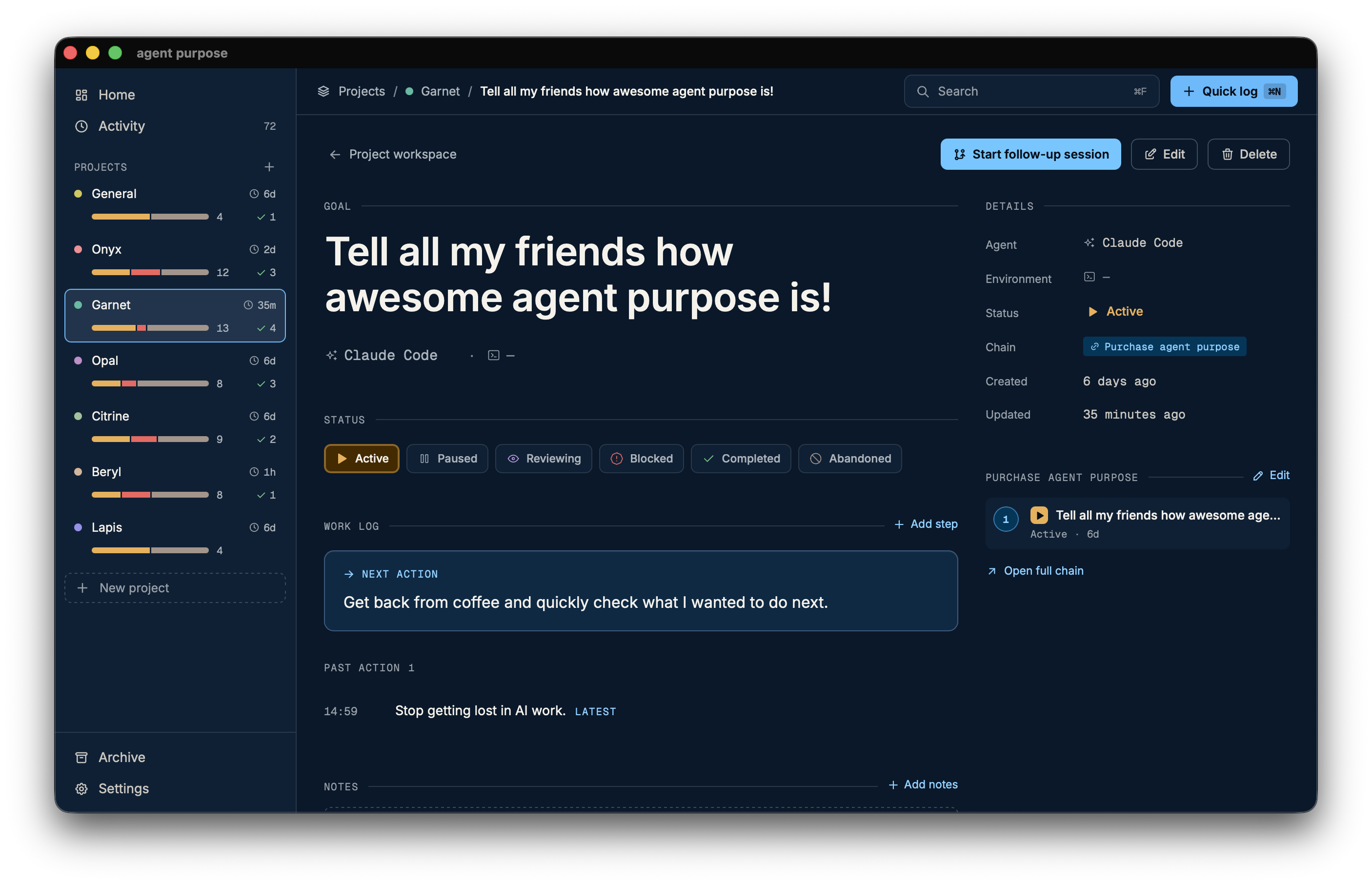Open the Beryl project
The image size is (1372, 885).
pyautogui.click(x=175, y=483)
